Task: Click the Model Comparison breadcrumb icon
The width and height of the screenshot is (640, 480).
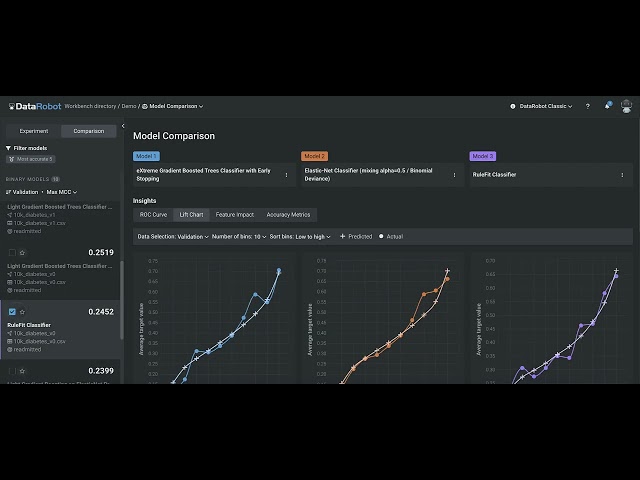Action: pos(144,106)
